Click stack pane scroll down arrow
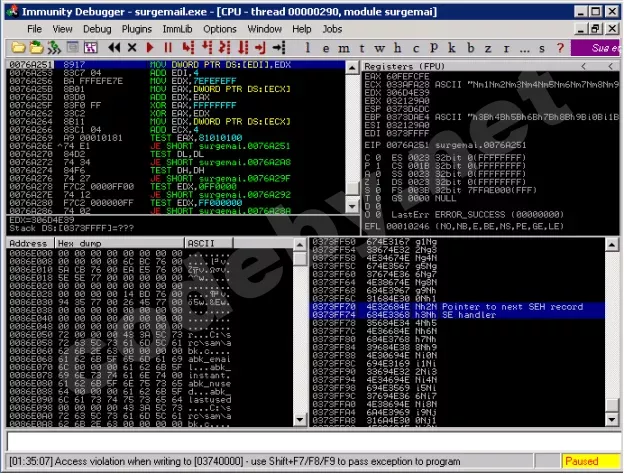 pos(611,419)
